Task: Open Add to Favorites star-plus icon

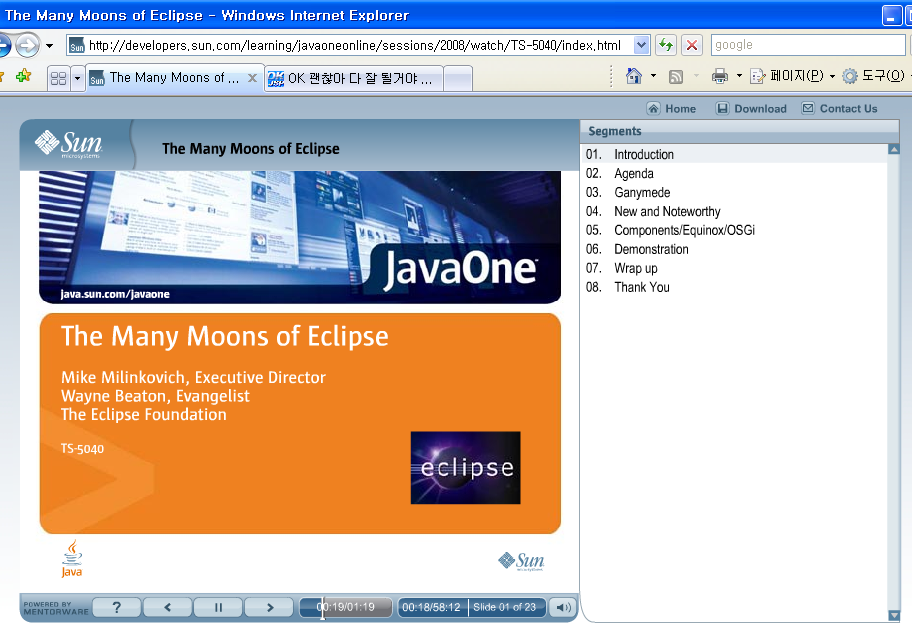Action: 24,76
